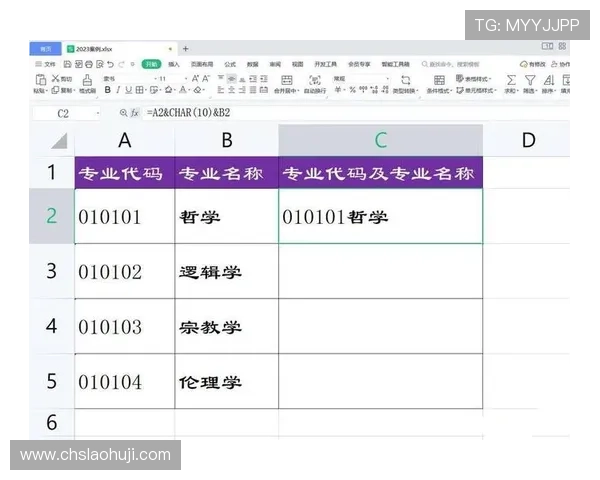
Task: Click the Borders icon
Action: click(139, 90)
